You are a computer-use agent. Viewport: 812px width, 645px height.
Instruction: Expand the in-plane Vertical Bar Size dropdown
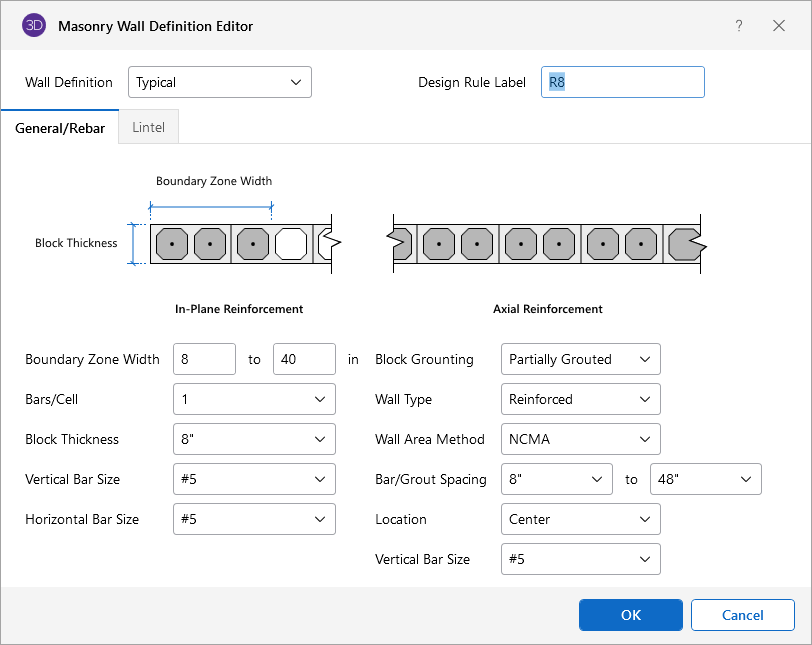[254, 479]
